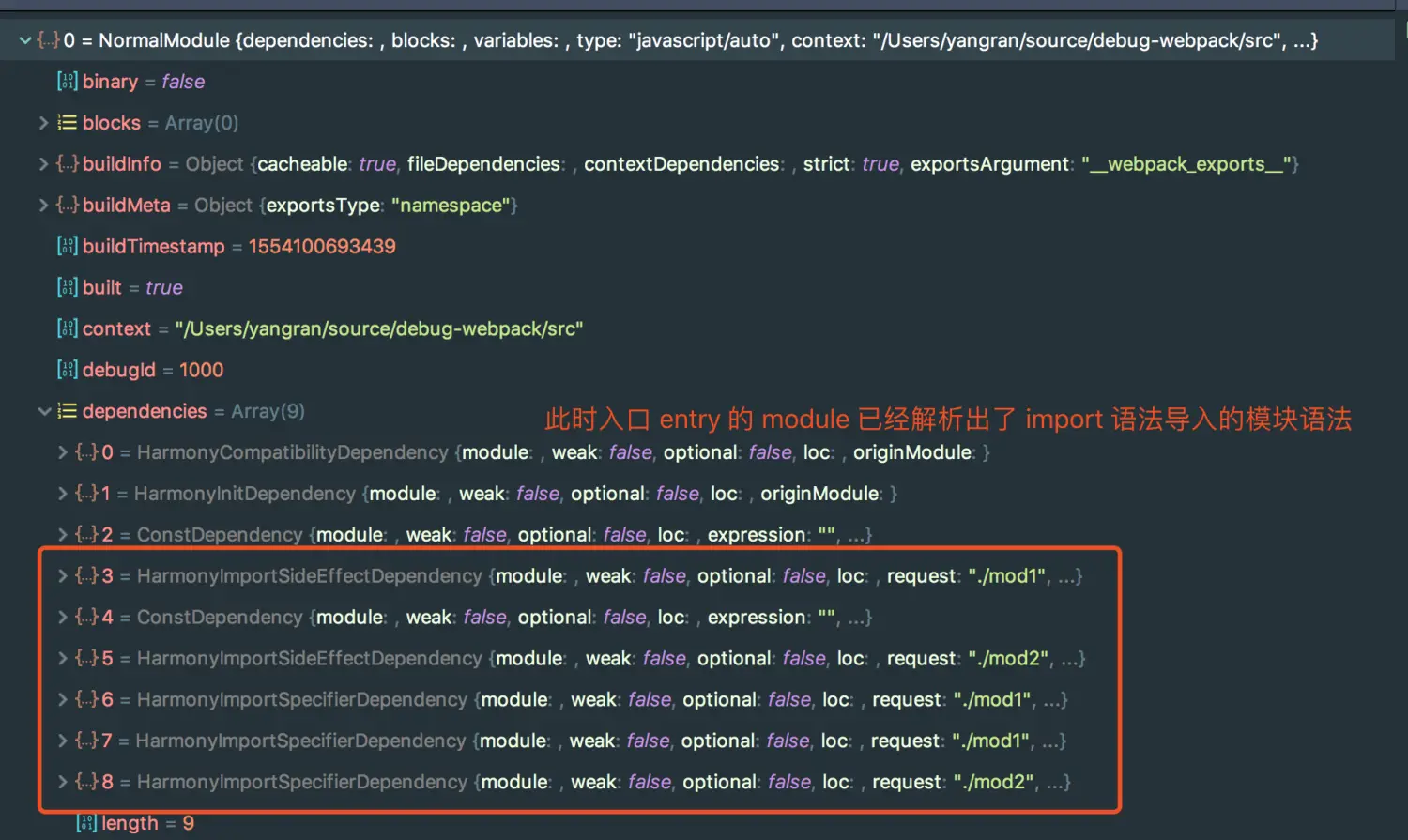1408x840 pixels.
Task: Expand the buildInfo object node
Action: [43, 164]
